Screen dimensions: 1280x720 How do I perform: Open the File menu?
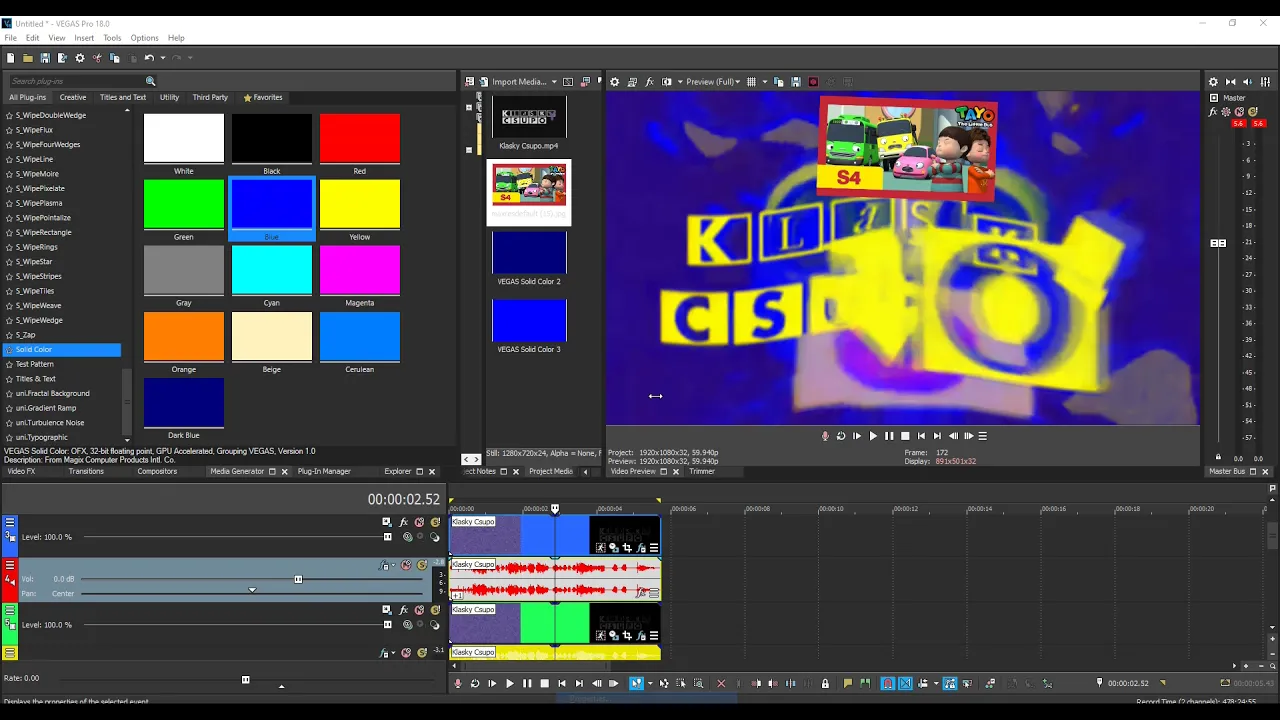pos(10,38)
